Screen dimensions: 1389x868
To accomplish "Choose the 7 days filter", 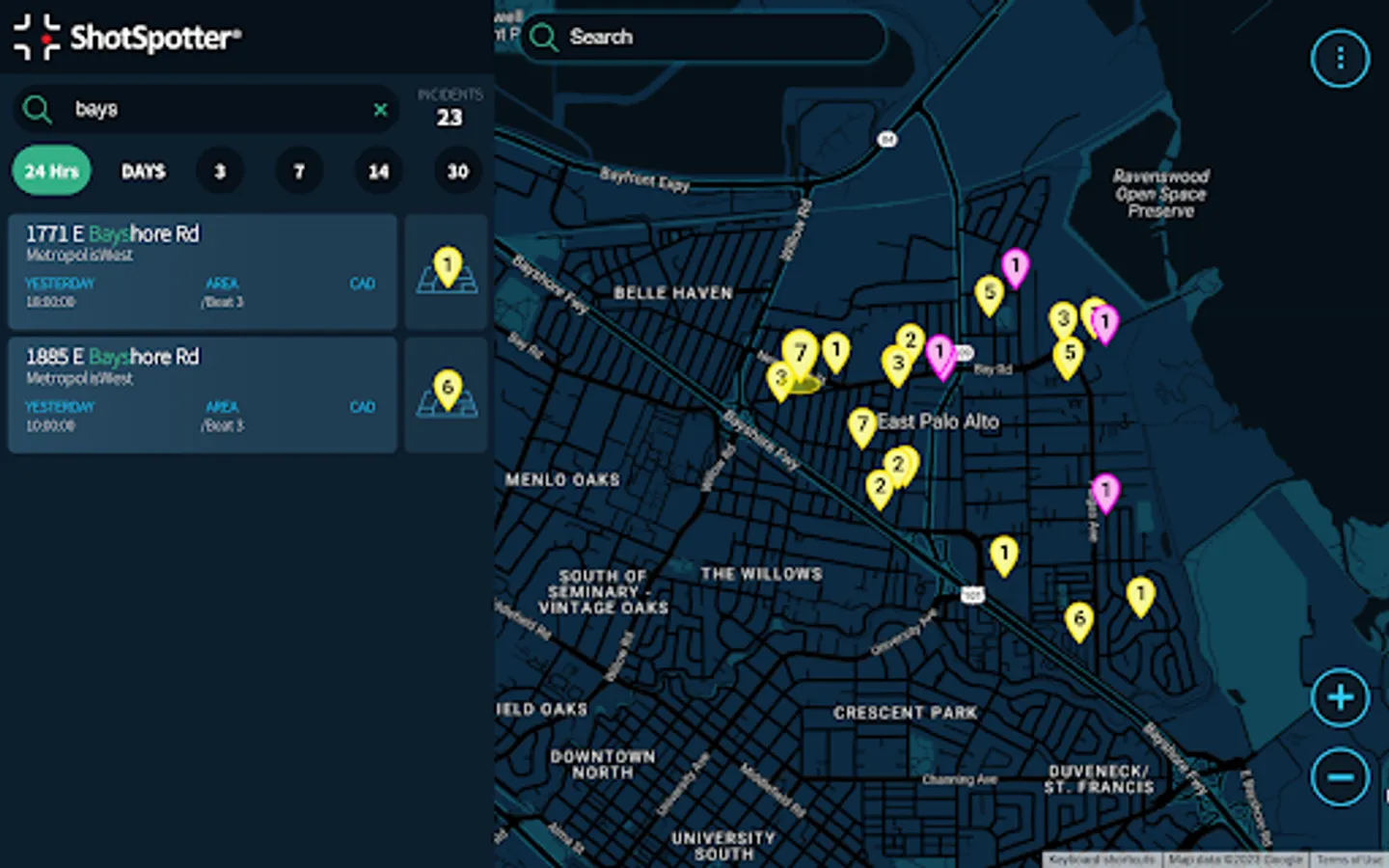I will (299, 171).
